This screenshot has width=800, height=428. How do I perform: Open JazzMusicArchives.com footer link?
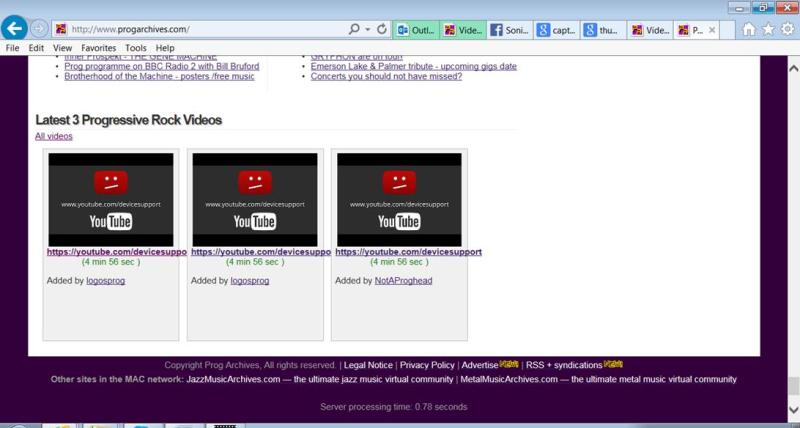coord(233,380)
